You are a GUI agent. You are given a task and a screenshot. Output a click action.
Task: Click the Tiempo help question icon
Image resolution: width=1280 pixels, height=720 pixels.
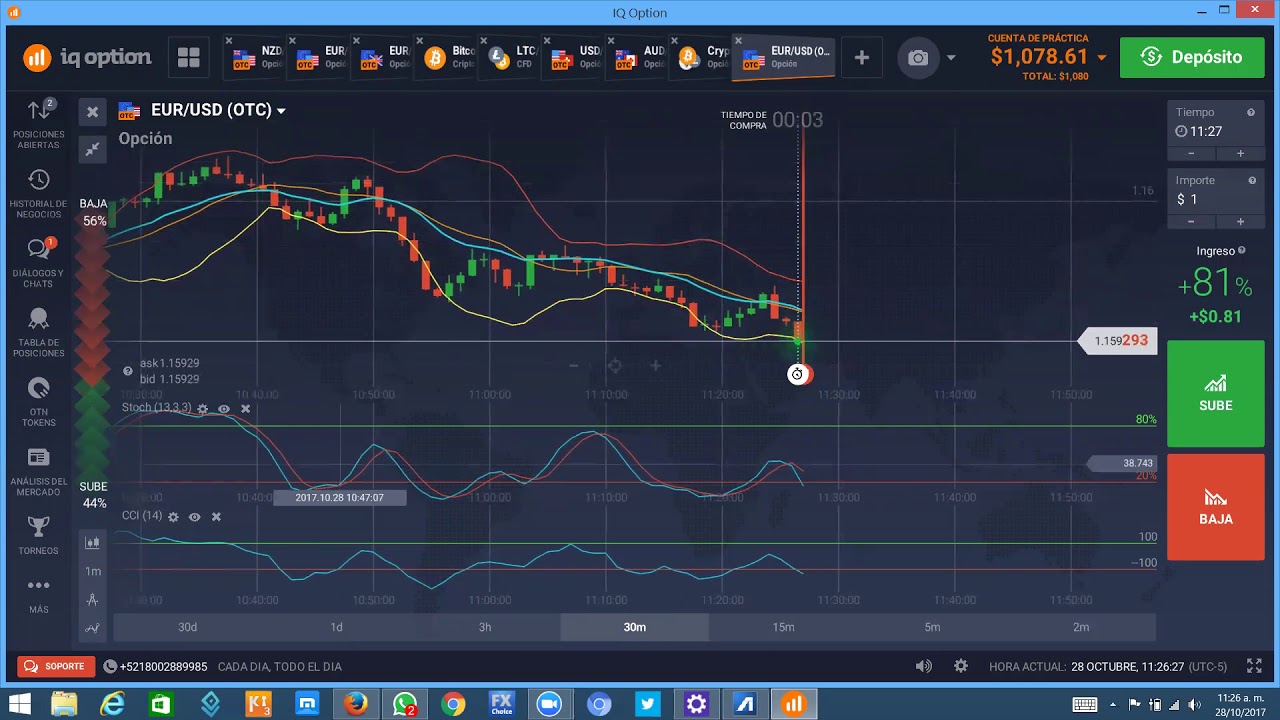pyautogui.click(x=1251, y=113)
